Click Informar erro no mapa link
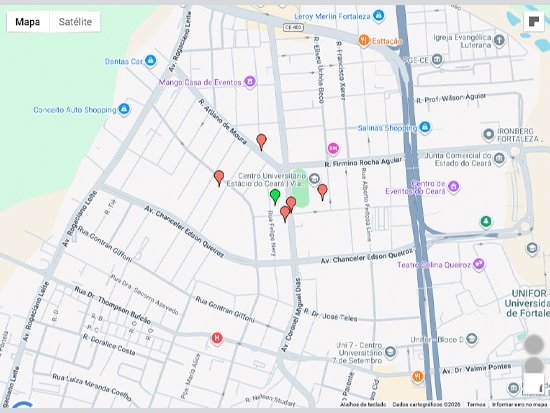The height and width of the screenshot is (413, 550). tap(519, 405)
